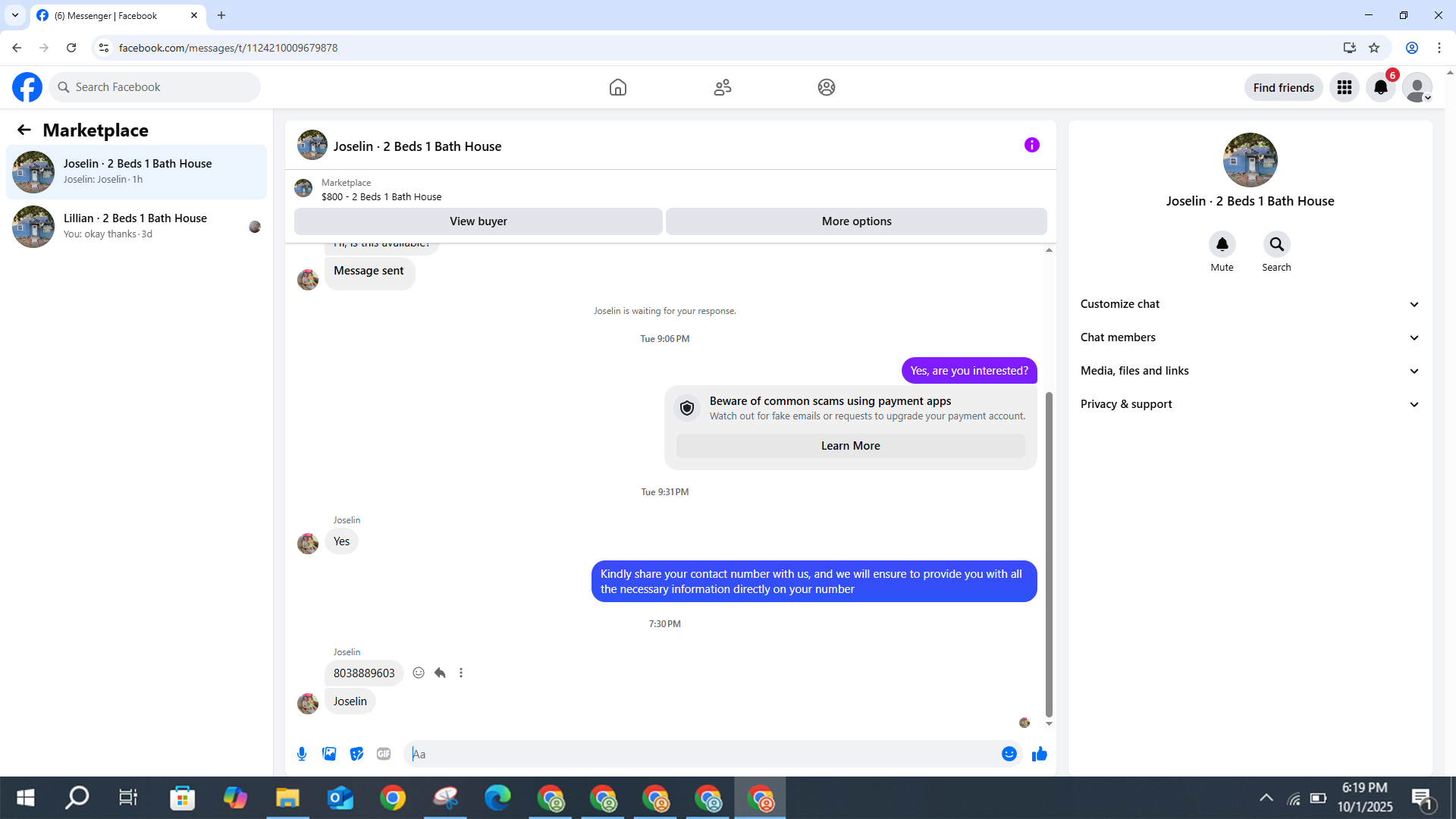Reload the page
This screenshot has height=819, width=1456.
click(x=71, y=48)
